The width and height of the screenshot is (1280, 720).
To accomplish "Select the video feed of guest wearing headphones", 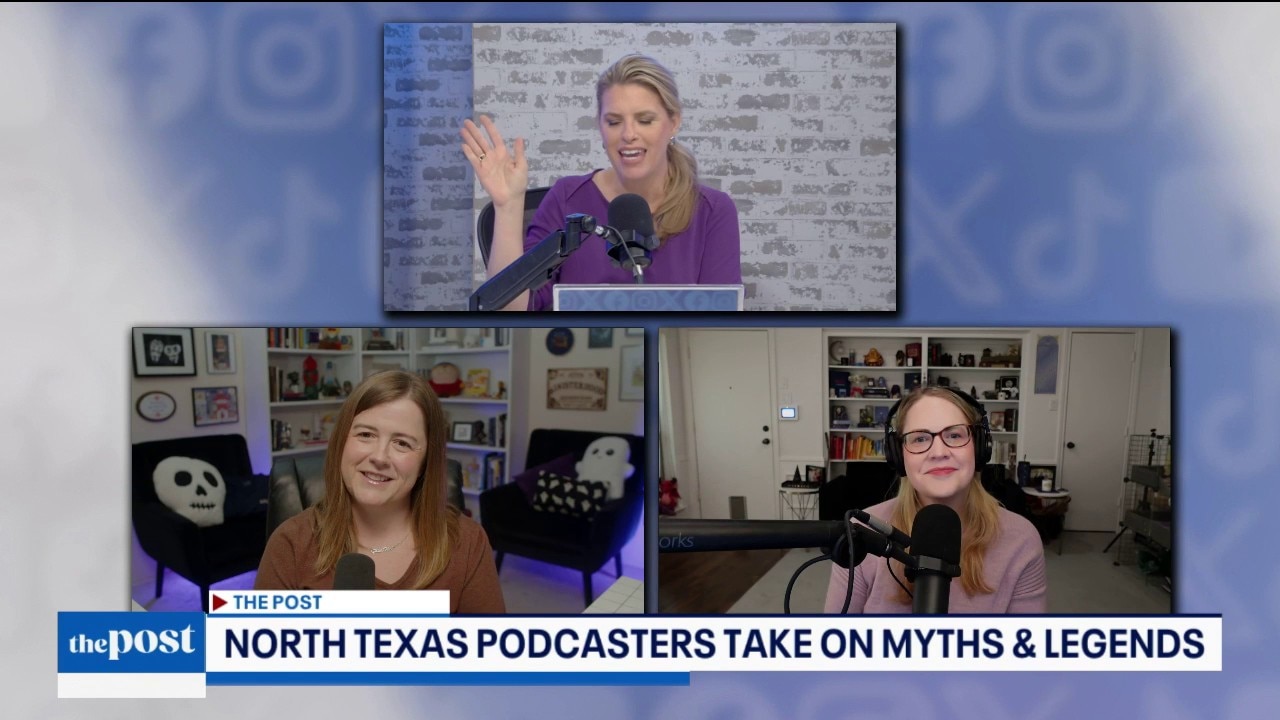I will point(914,470).
